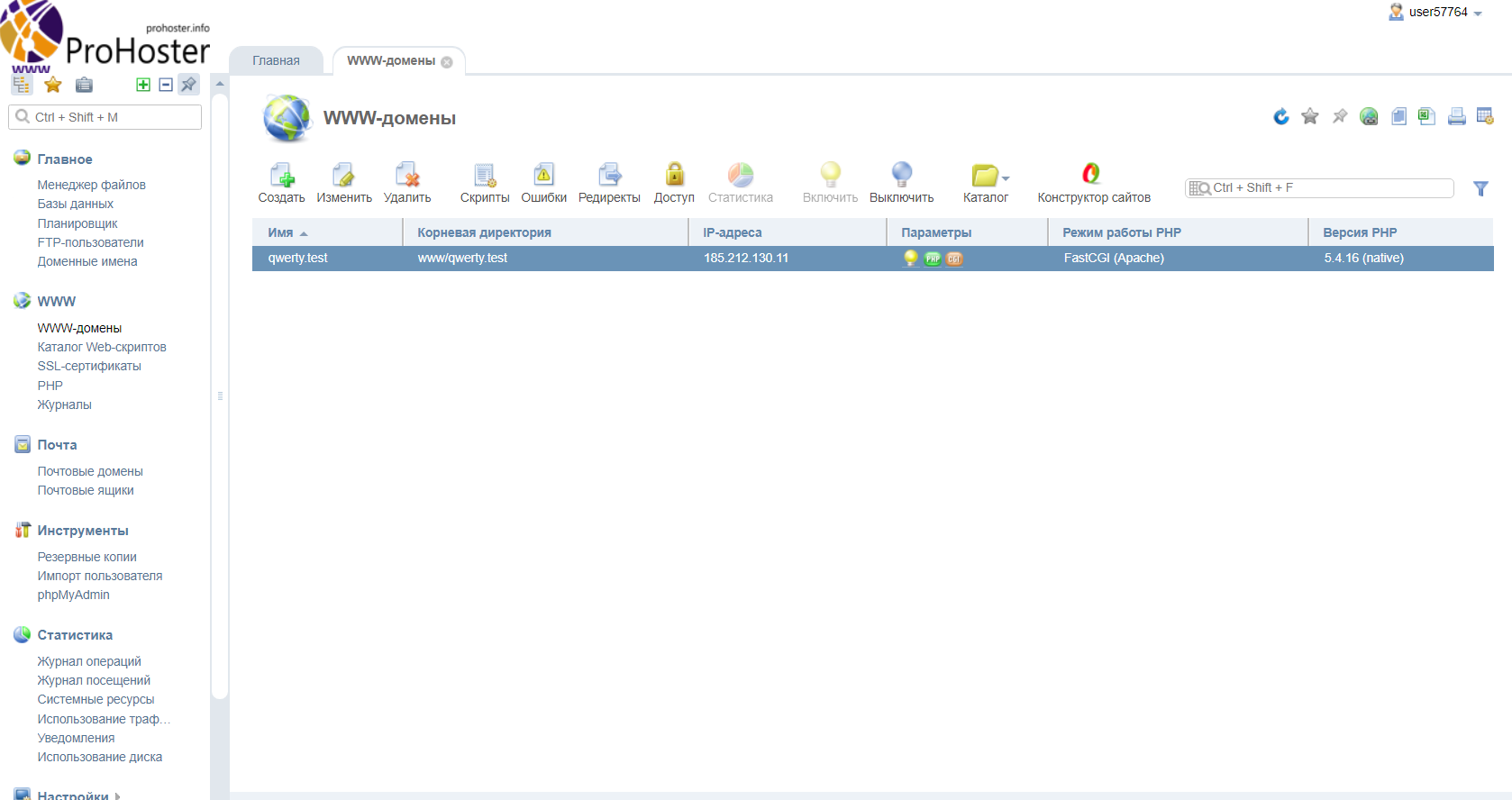1512x800 pixels.
Task: Open table column settings icon
Action: tap(1485, 116)
